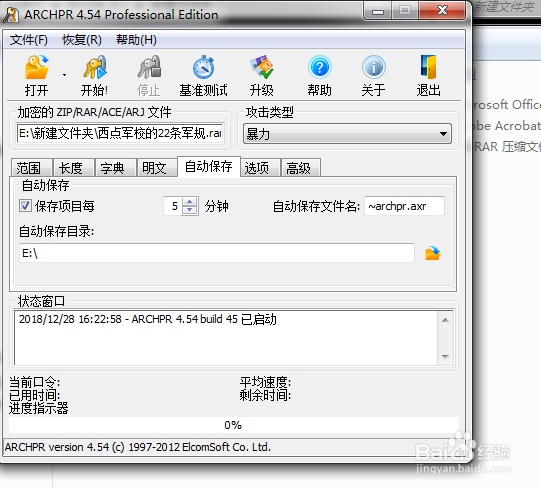Close the ARCHPR window
The height and width of the screenshot is (488, 541).
click(x=442, y=11)
